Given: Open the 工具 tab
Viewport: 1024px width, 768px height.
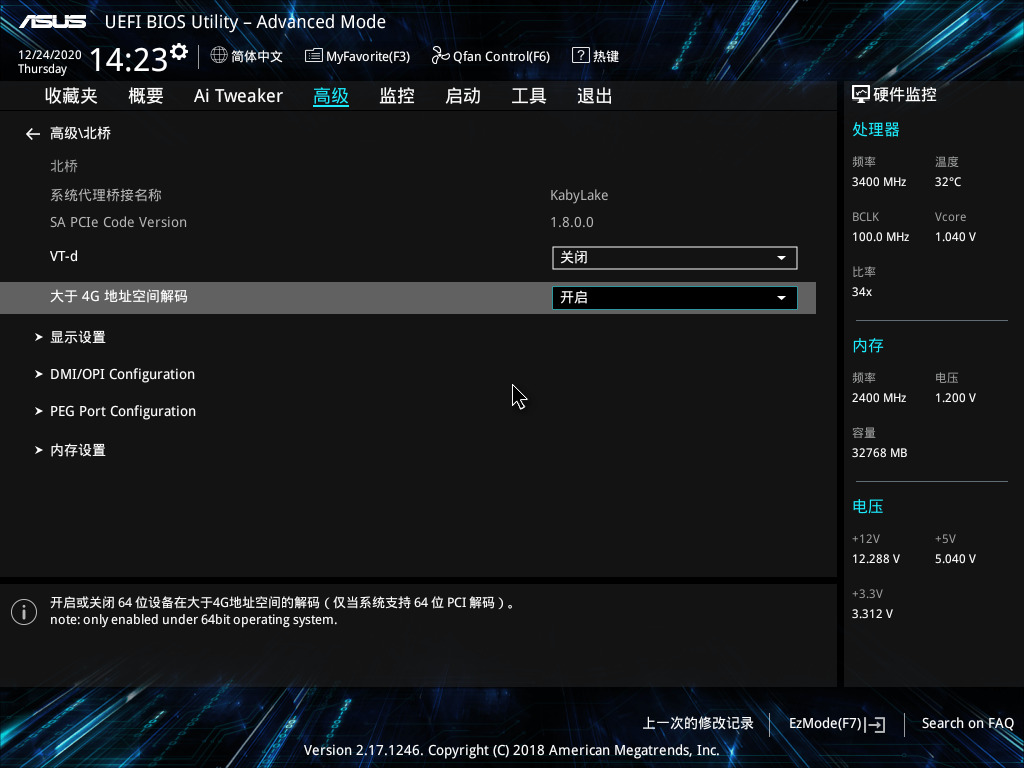Looking at the screenshot, I should pos(529,96).
